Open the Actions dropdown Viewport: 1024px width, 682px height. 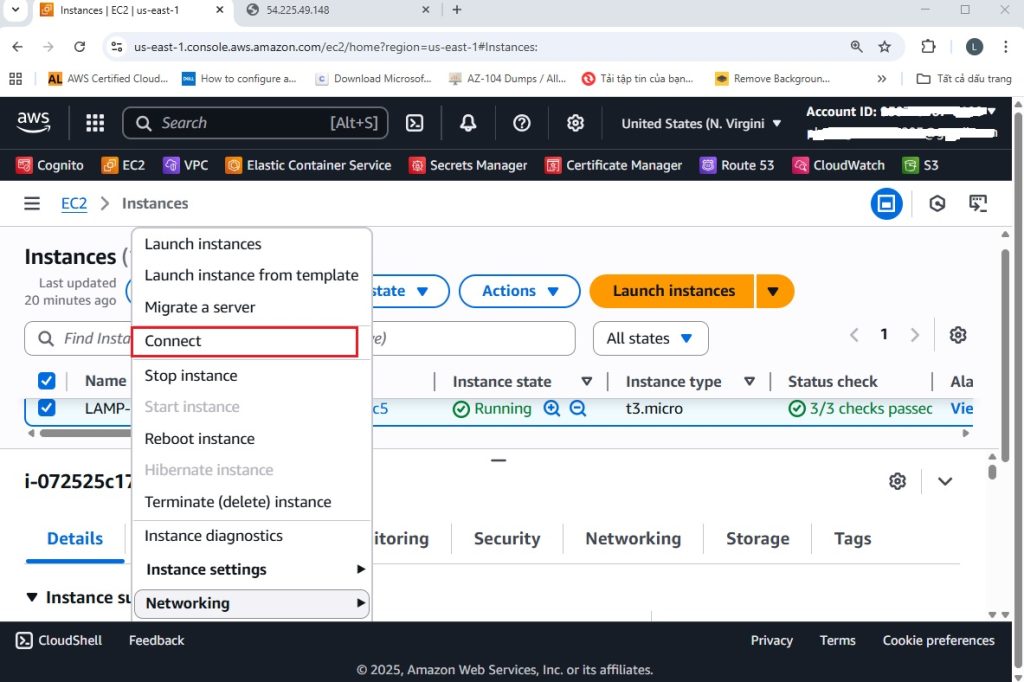click(x=520, y=291)
